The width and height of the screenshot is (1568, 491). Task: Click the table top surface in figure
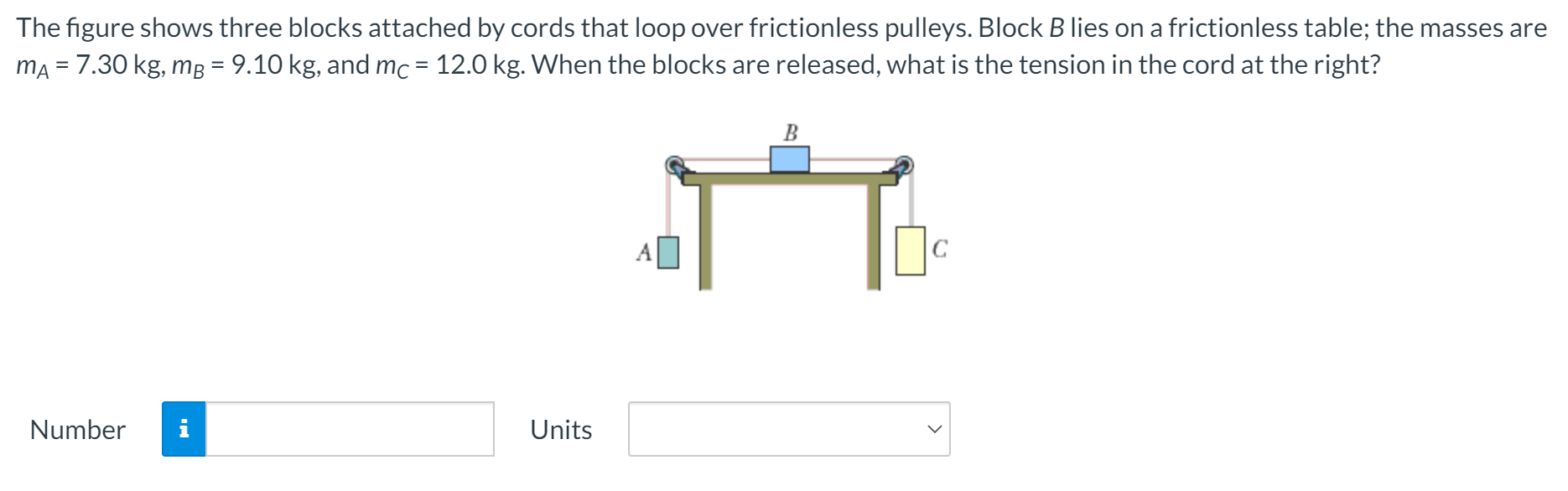pyautogui.click(x=790, y=178)
